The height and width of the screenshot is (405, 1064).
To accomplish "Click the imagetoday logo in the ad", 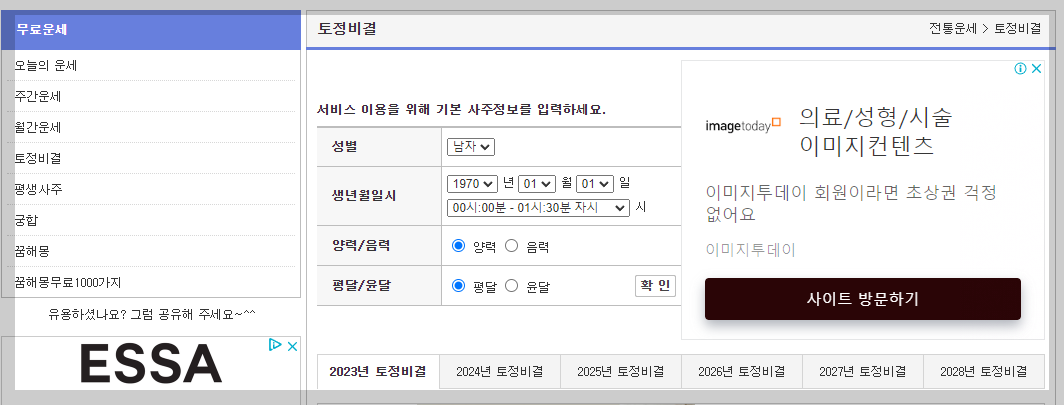I will click(743, 125).
